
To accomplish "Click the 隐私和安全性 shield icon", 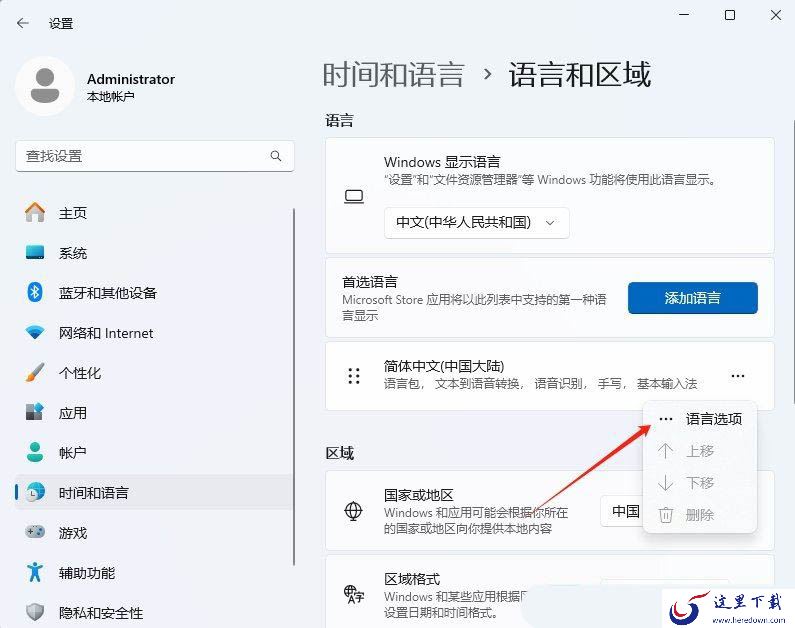I will tap(35, 612).
